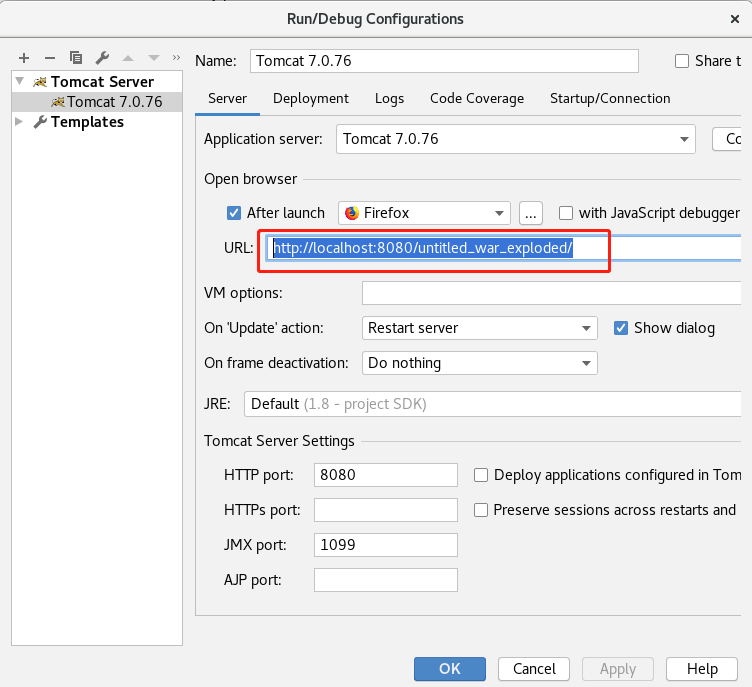The height and width of the screenshot is (687, 752).
Task: Click the Apply button
Action: point(618,669)
